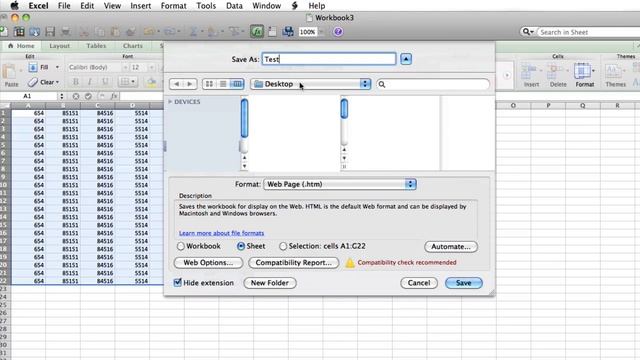Open the purple Help question mark icon

pyautogui.click(x=338, y=31)
